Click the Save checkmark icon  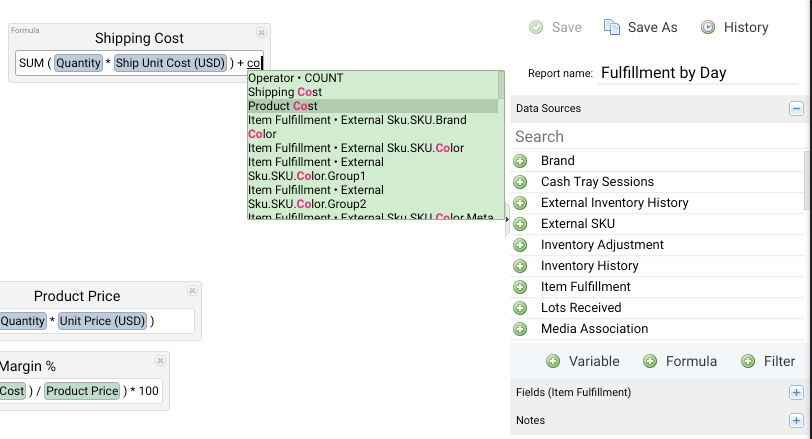[x=536, y=27]
